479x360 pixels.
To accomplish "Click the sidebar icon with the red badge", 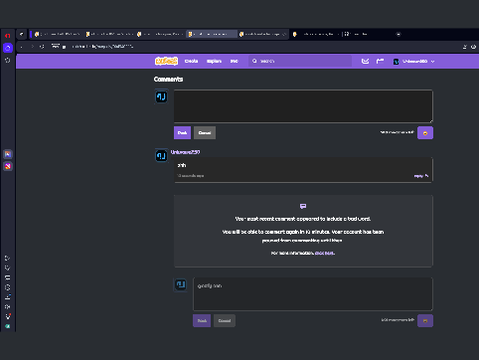I will (x=8, y=316).
